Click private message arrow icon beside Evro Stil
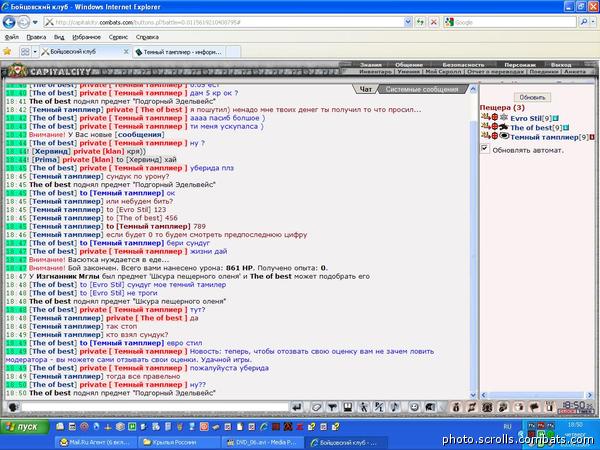The height and width of the screenshot is (450, 600). pyautogui.click(x=485, y=117)
